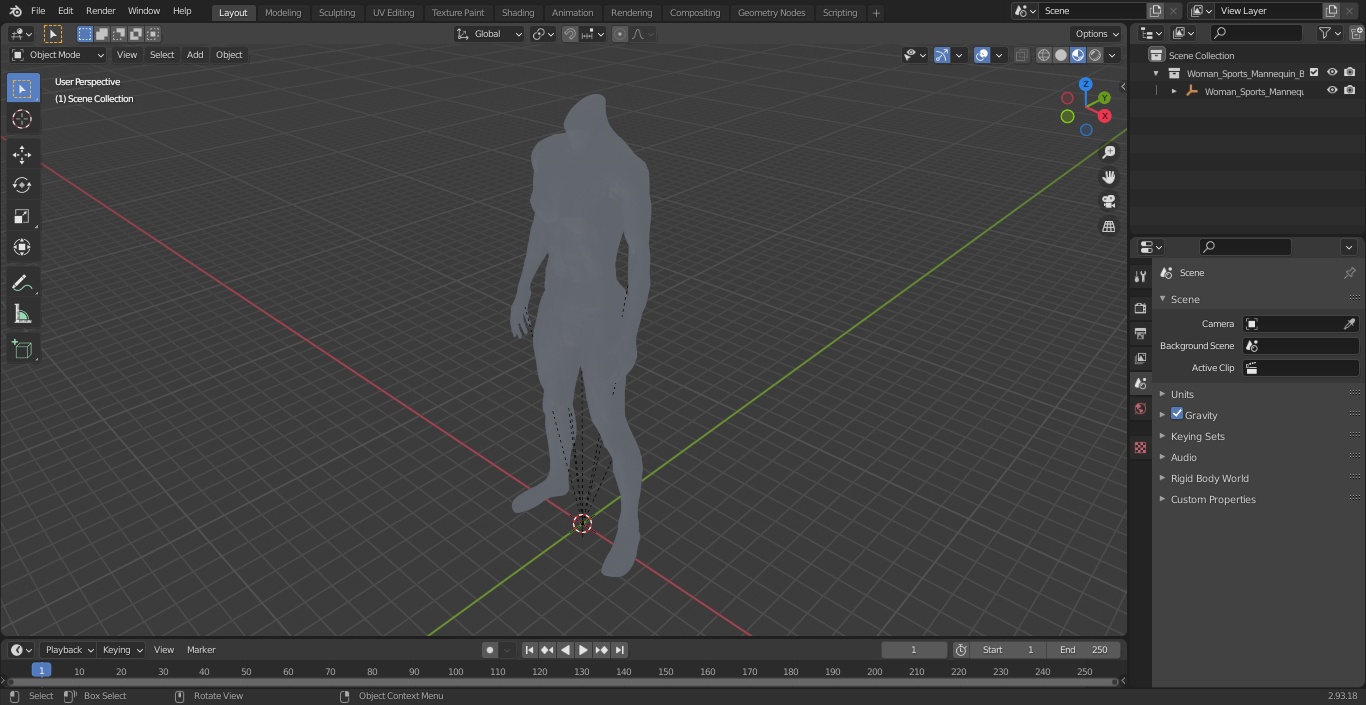
Task: Click the Camera field eyedropper
Action: coord(1349,324)
